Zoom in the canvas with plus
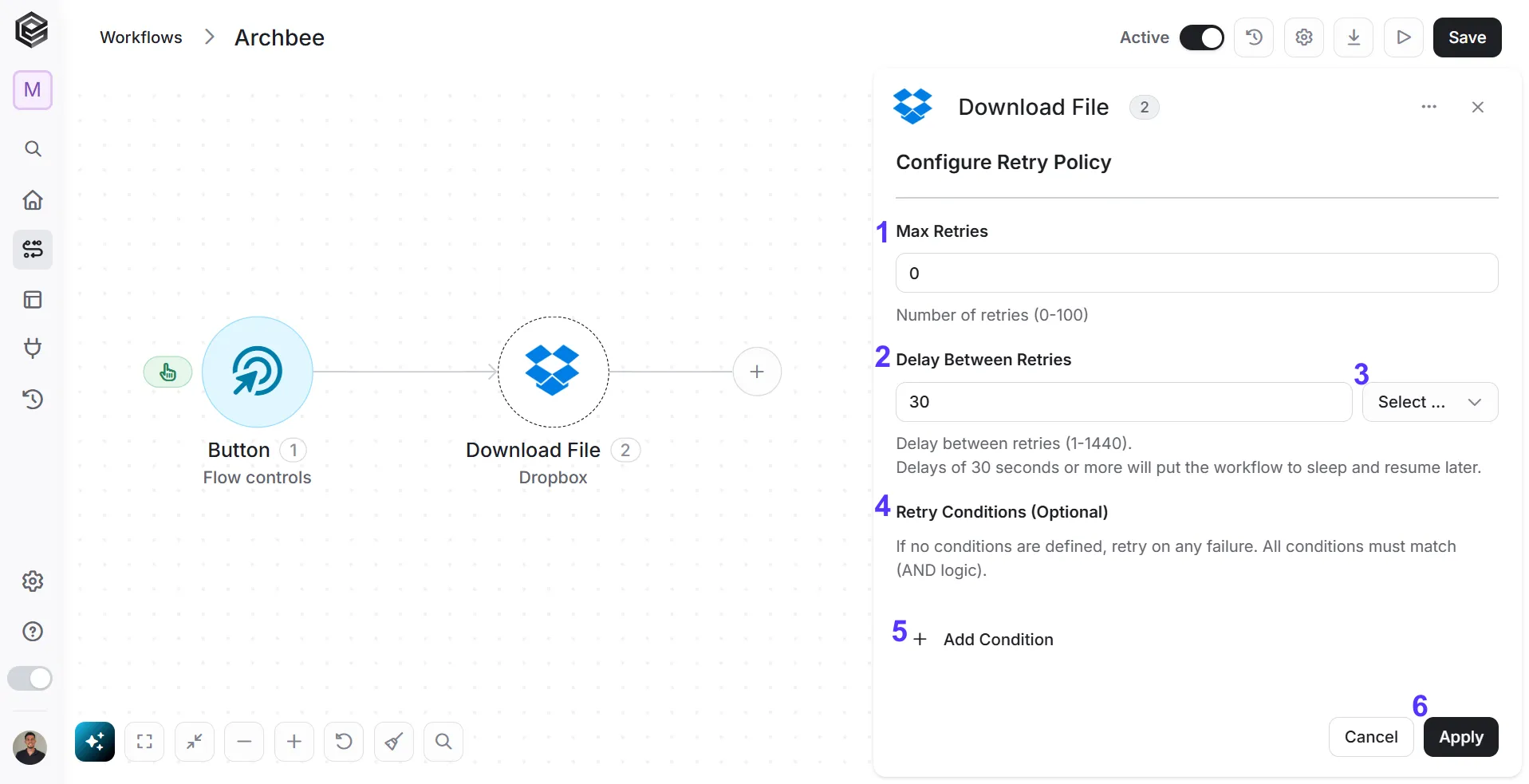Viewport: 1529px width, 784px height. [294, 742]
